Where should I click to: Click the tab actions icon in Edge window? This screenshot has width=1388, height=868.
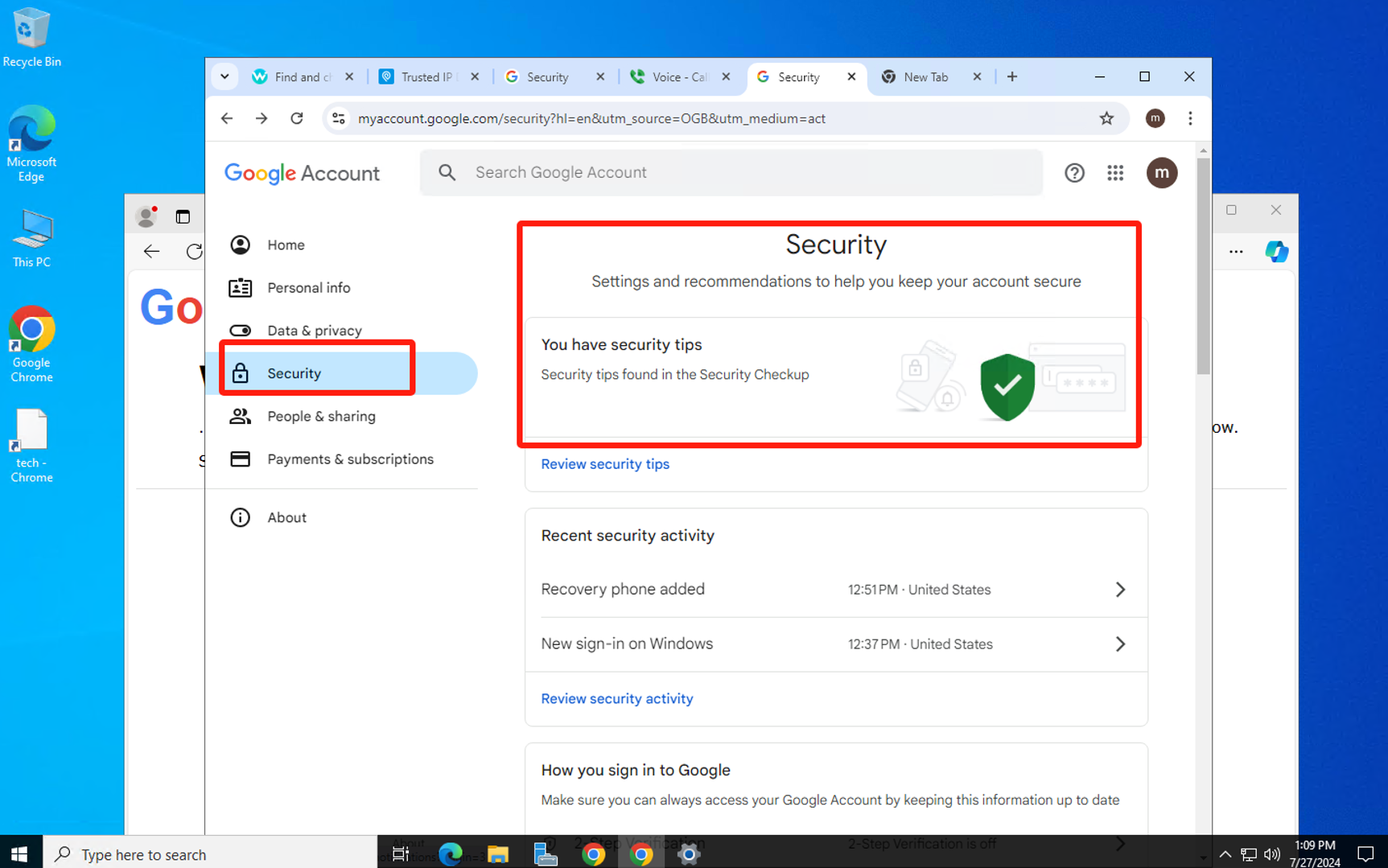tap(183, 216)
